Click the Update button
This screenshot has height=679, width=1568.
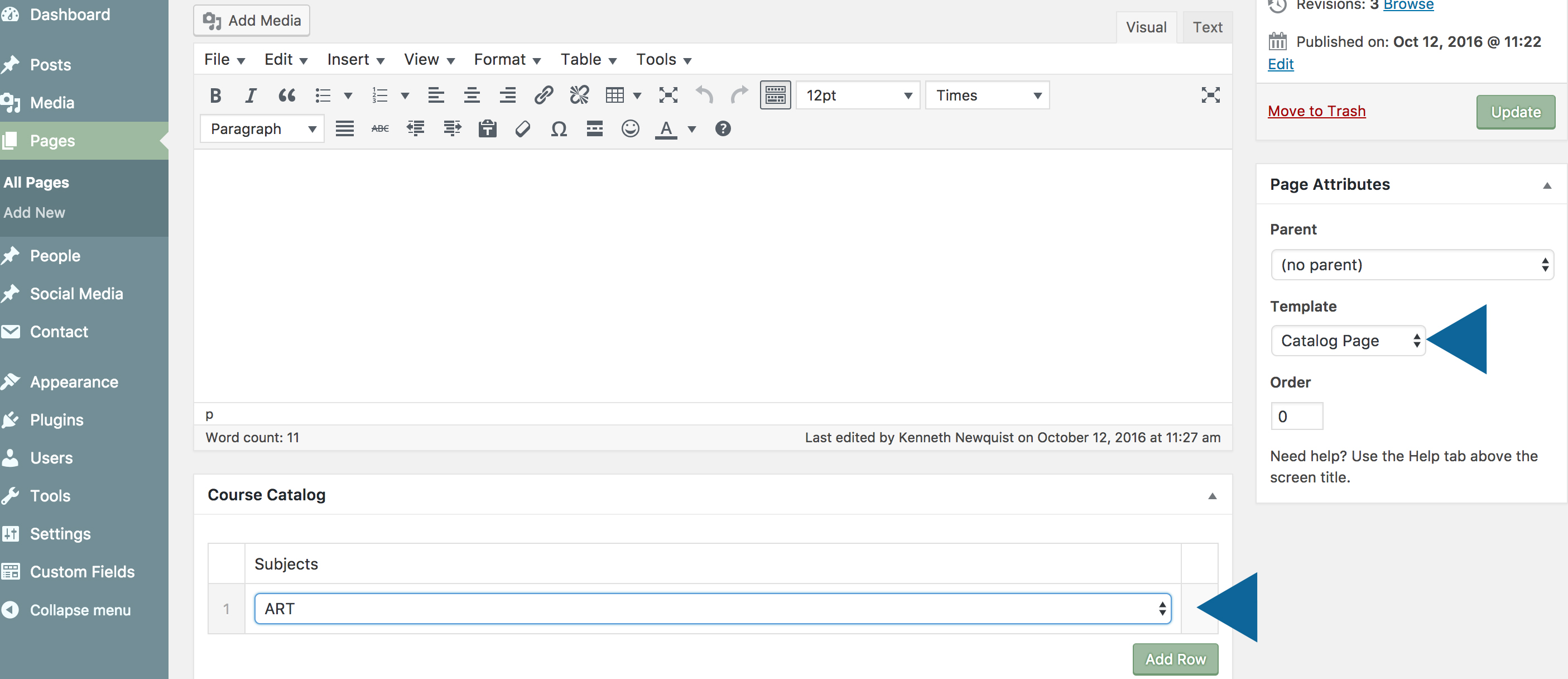pos(1515,112)
